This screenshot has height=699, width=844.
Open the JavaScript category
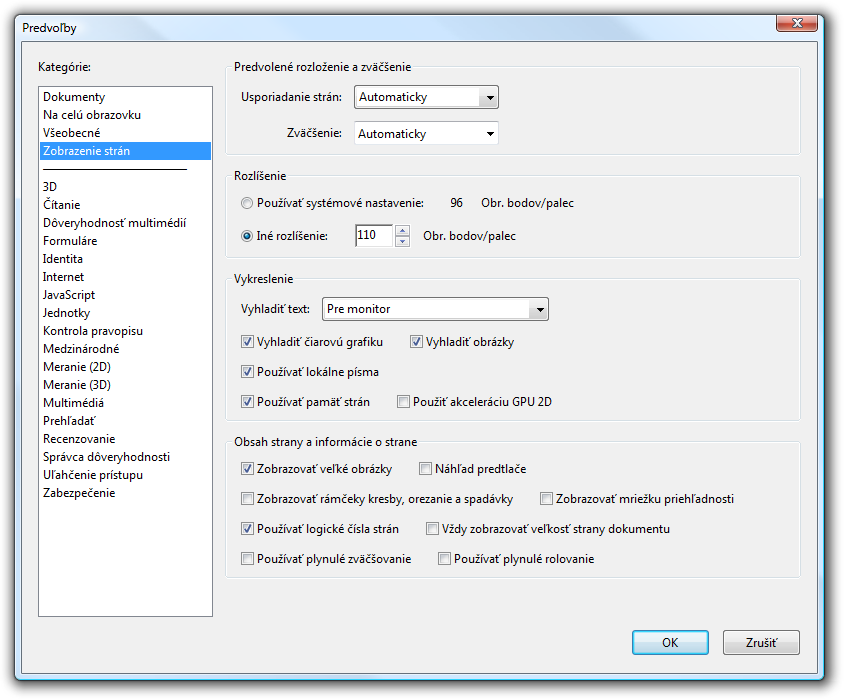(69, 295)
